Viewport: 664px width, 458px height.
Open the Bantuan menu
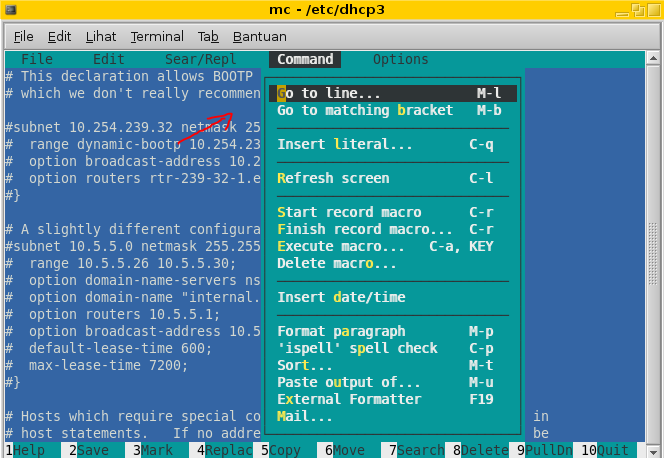point(260,37)
